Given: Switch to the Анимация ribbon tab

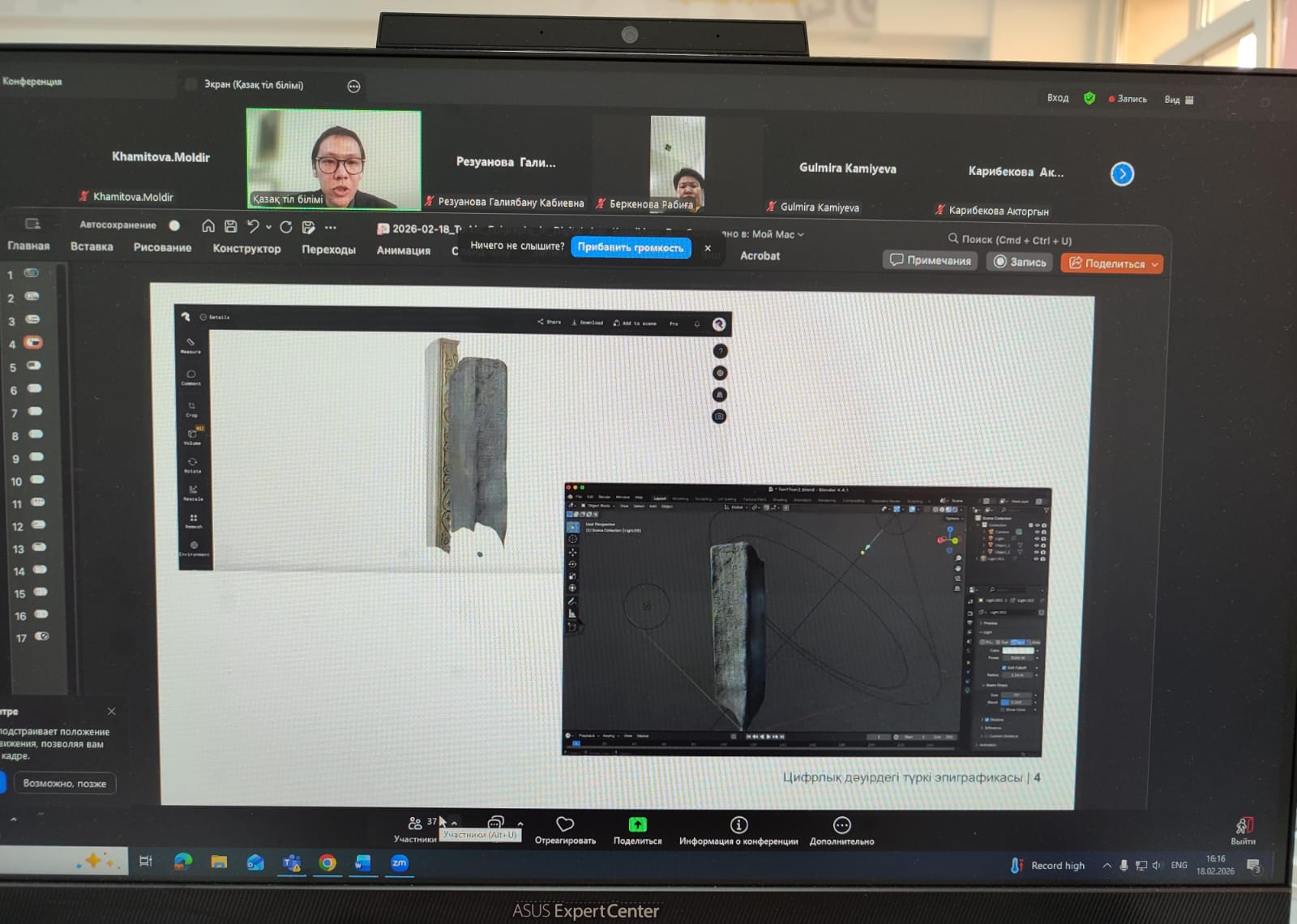Looking at the screenshot, I should (x=403, y=250).
